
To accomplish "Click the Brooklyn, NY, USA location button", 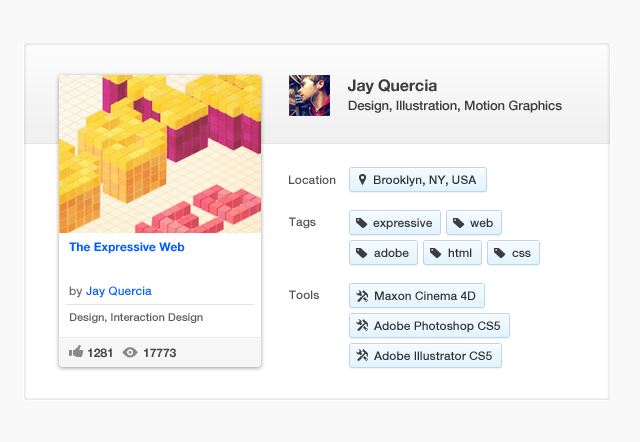I will click(417, 180).
